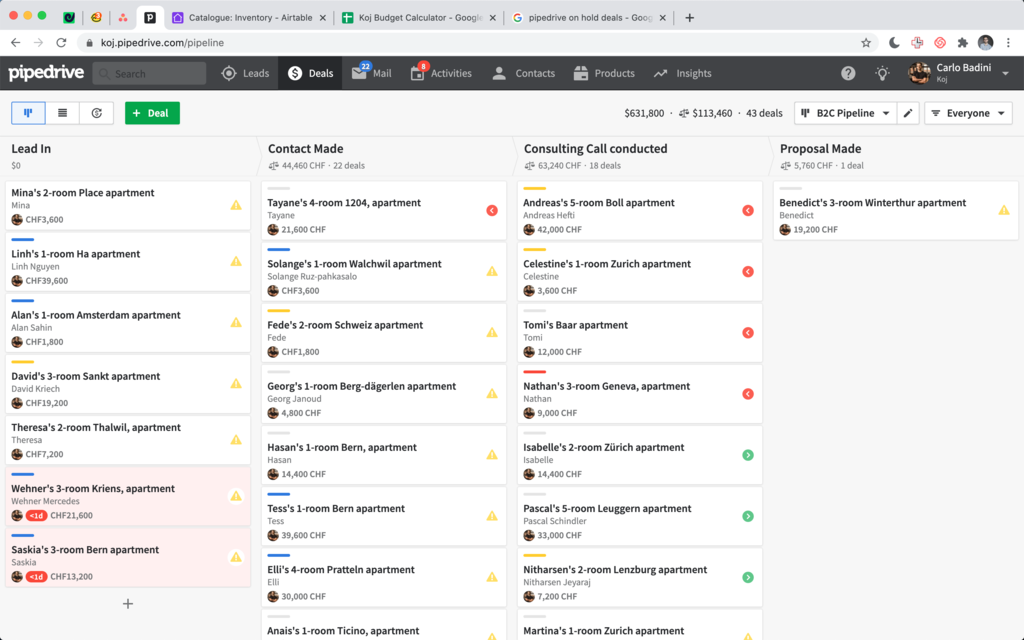Click the green + Deal button
1024x640 pixels.
pyautogui.click(x=152, y=113)
